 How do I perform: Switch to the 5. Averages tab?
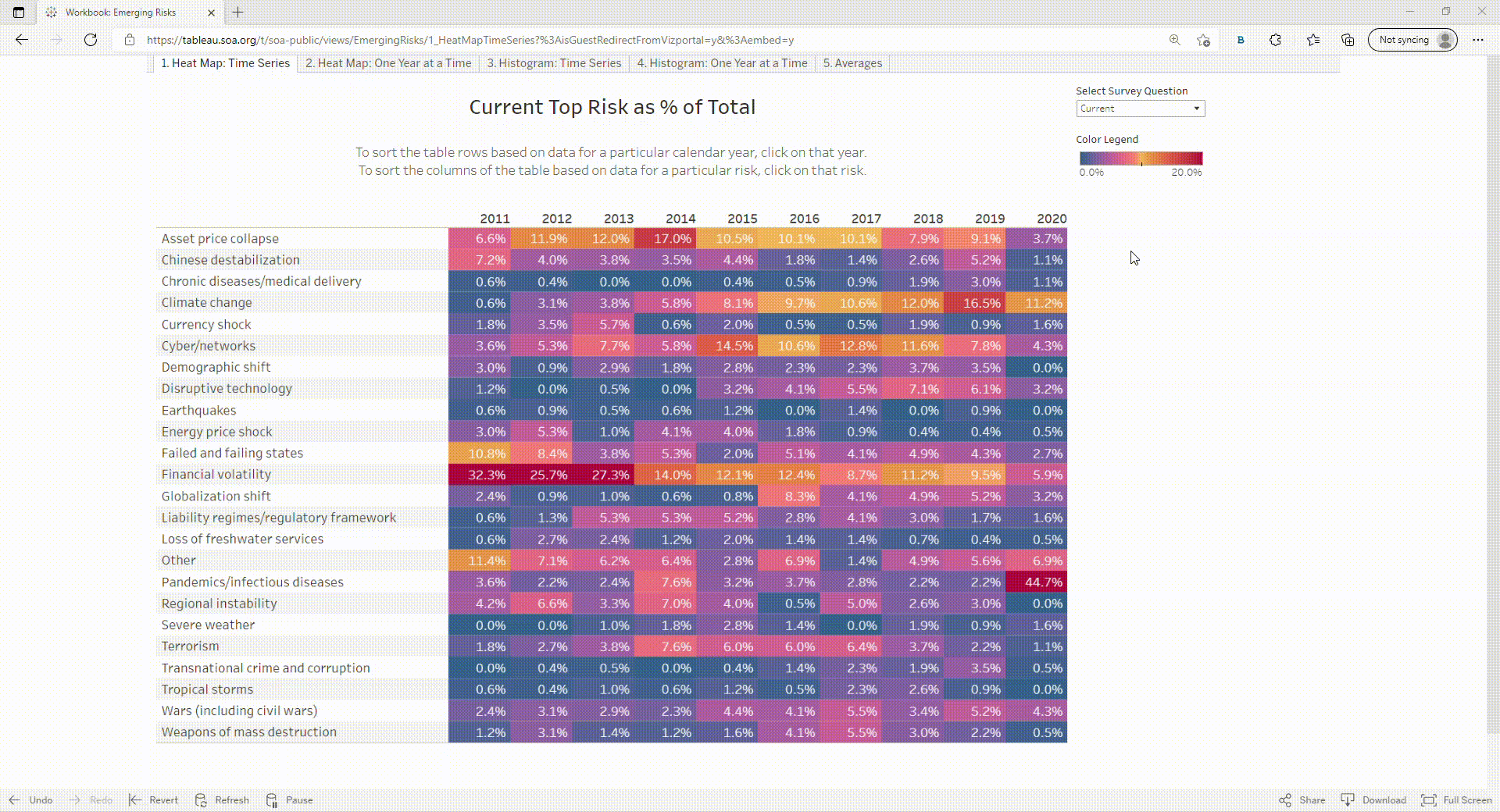pyautogui.click(x=852, y=63)
